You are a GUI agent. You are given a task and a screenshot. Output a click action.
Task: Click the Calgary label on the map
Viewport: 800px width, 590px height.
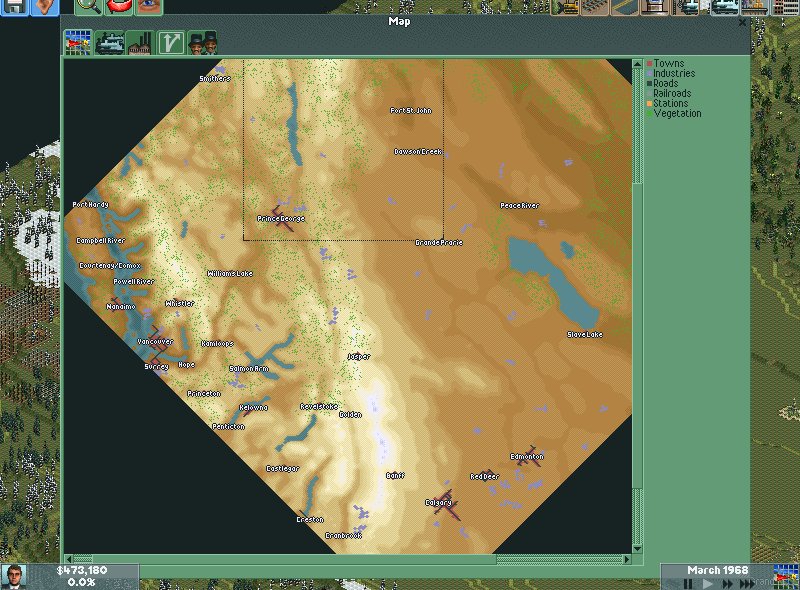pos(438,503)
